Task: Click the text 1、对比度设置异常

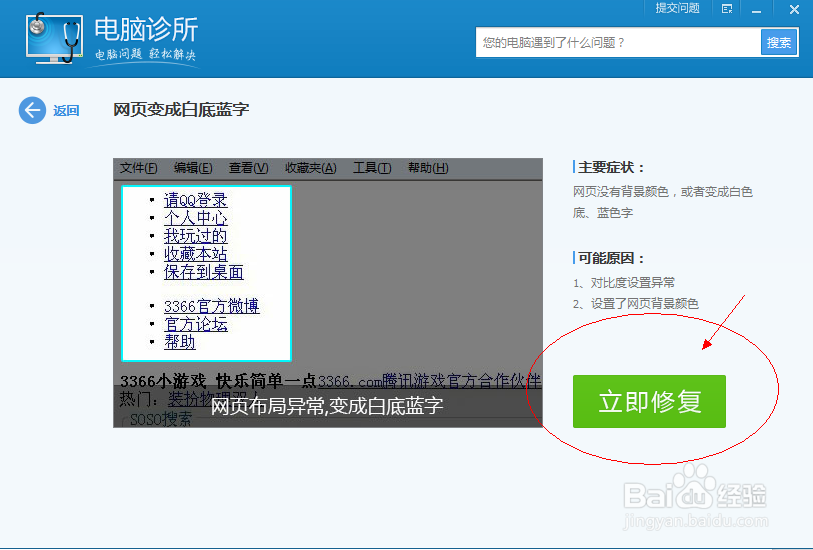Action: [x=624, y=283]
